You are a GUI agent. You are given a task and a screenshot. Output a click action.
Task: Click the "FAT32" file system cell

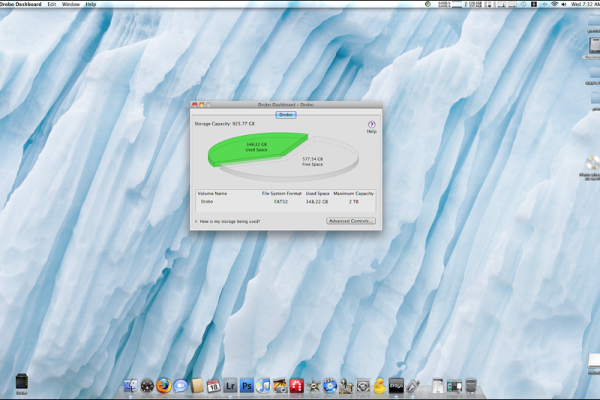click(281, 201)
